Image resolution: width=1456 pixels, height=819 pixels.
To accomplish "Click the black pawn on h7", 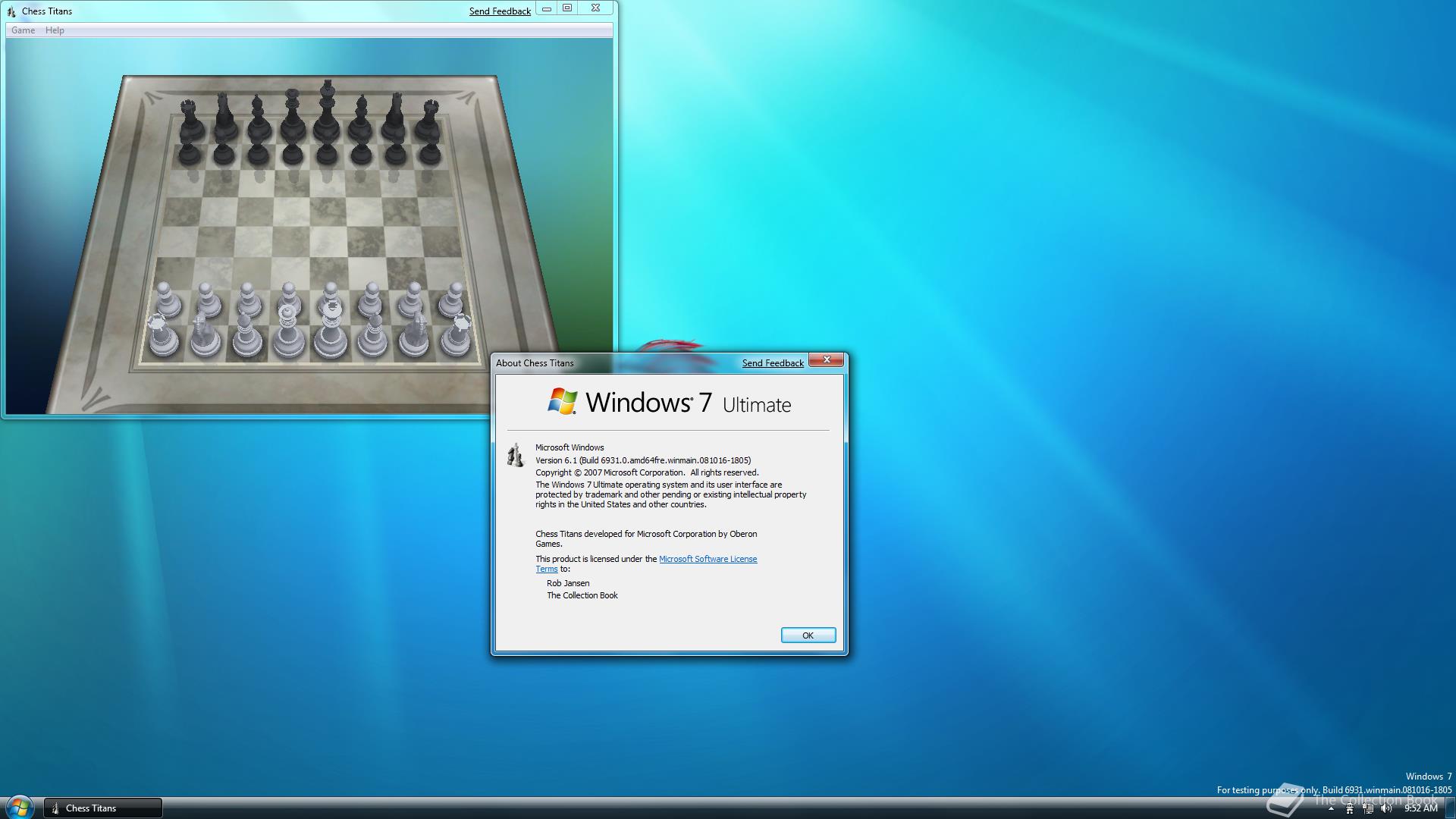I will [430, 153].
